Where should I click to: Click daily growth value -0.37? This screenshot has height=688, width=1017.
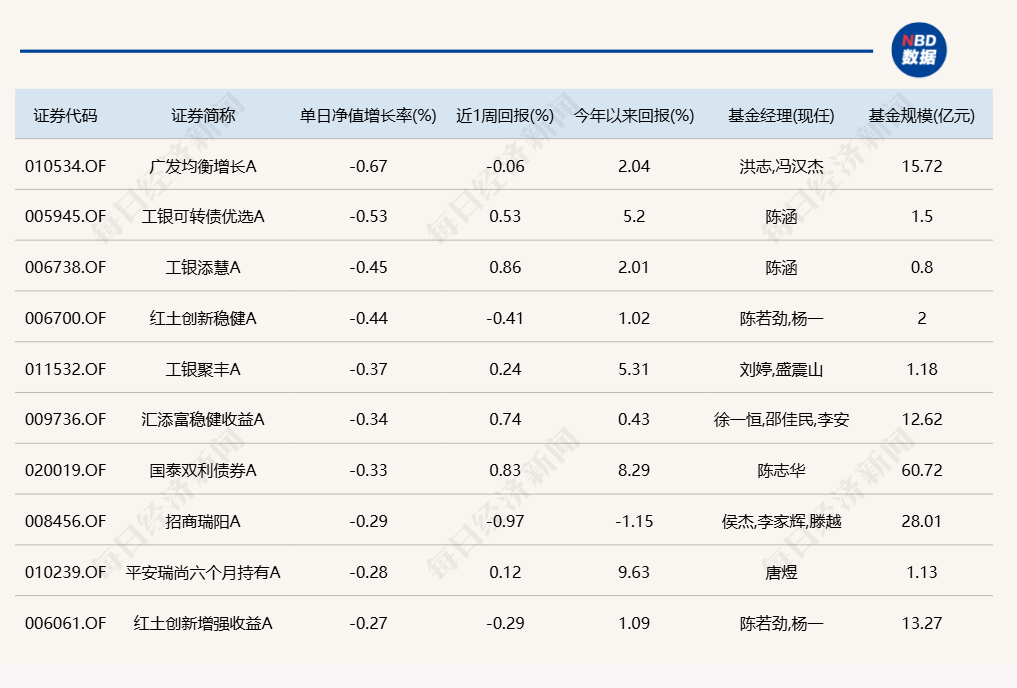(368, 369)
